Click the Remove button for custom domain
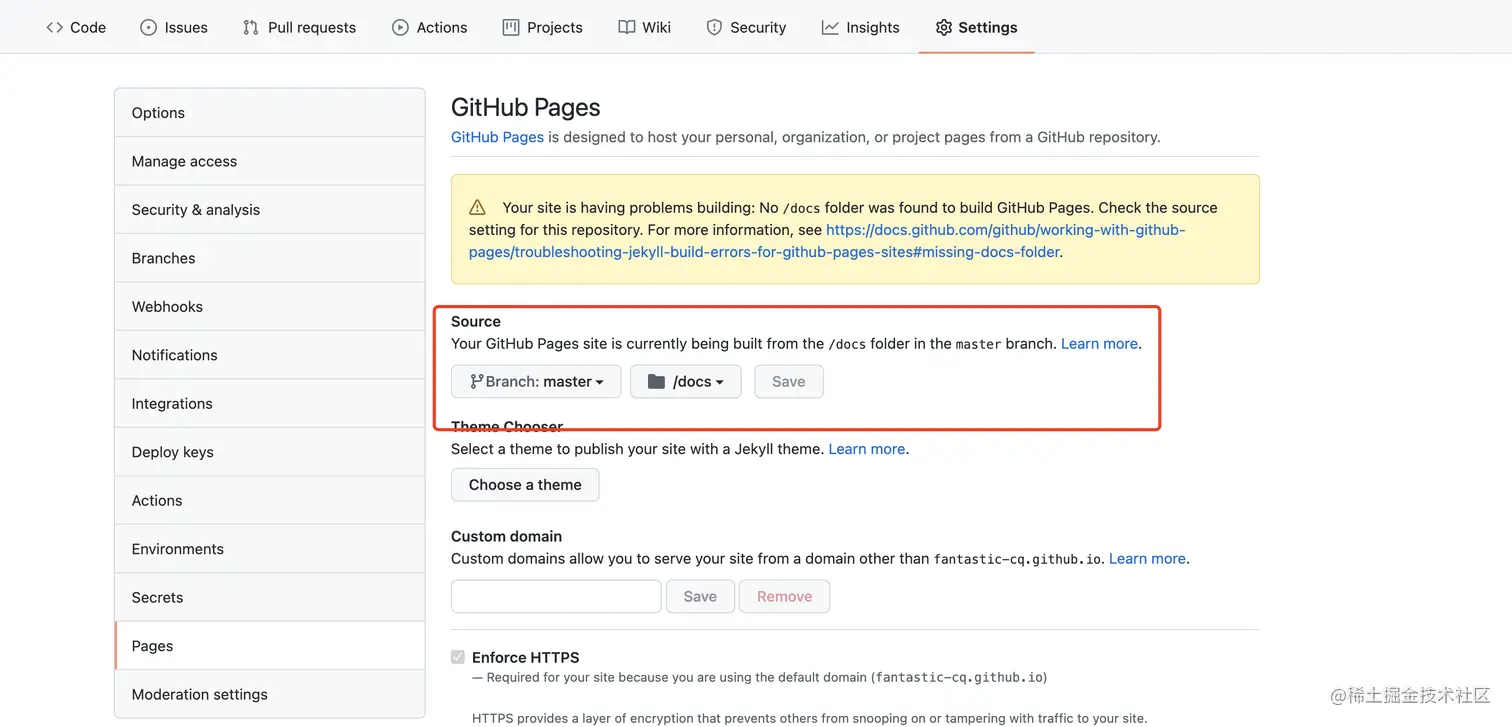Image resolution: width=1512 pixels, height=727 pixels. click(x=784, y=596)
